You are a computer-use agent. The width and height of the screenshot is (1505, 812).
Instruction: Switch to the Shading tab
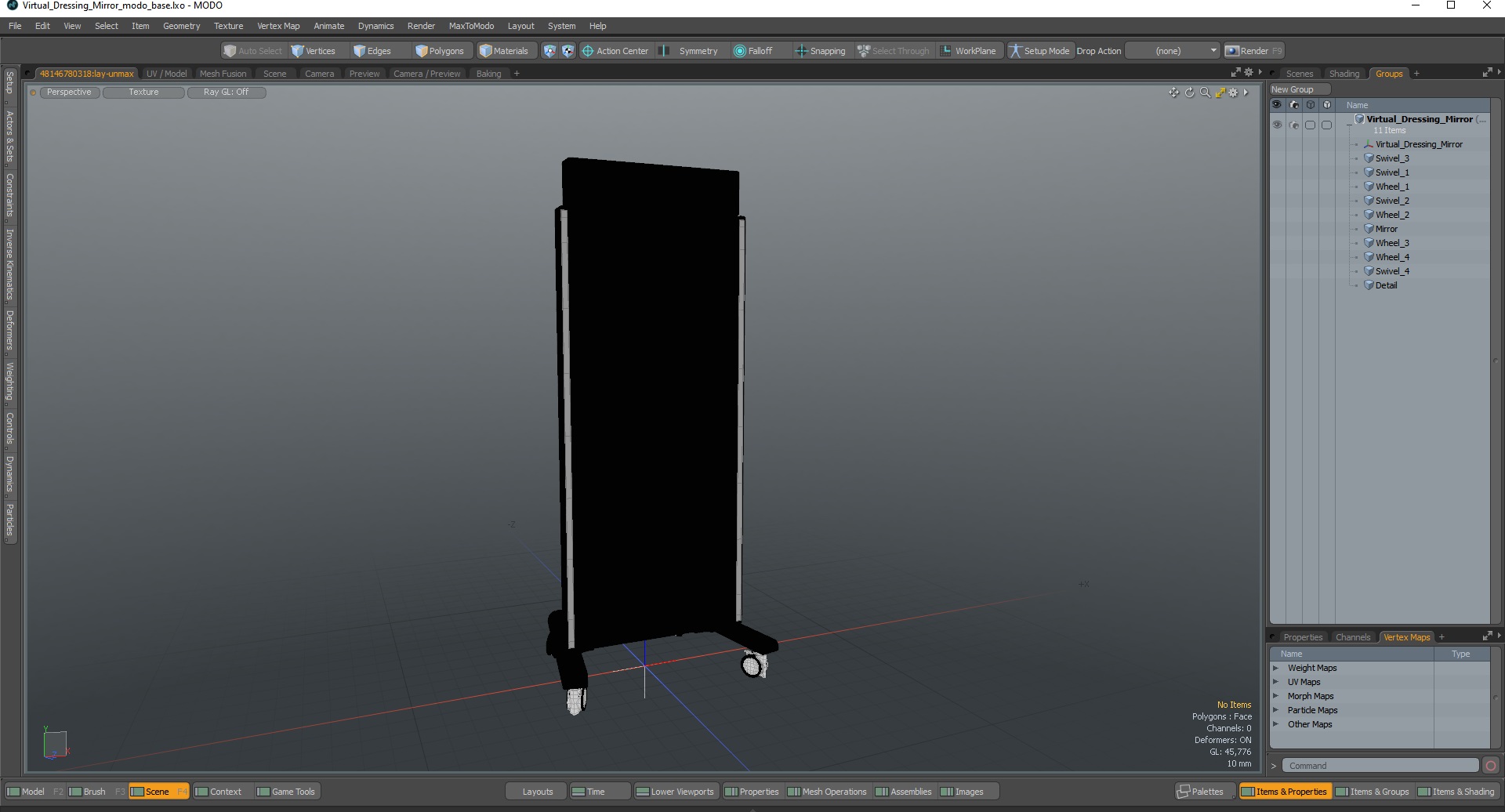1344,74
